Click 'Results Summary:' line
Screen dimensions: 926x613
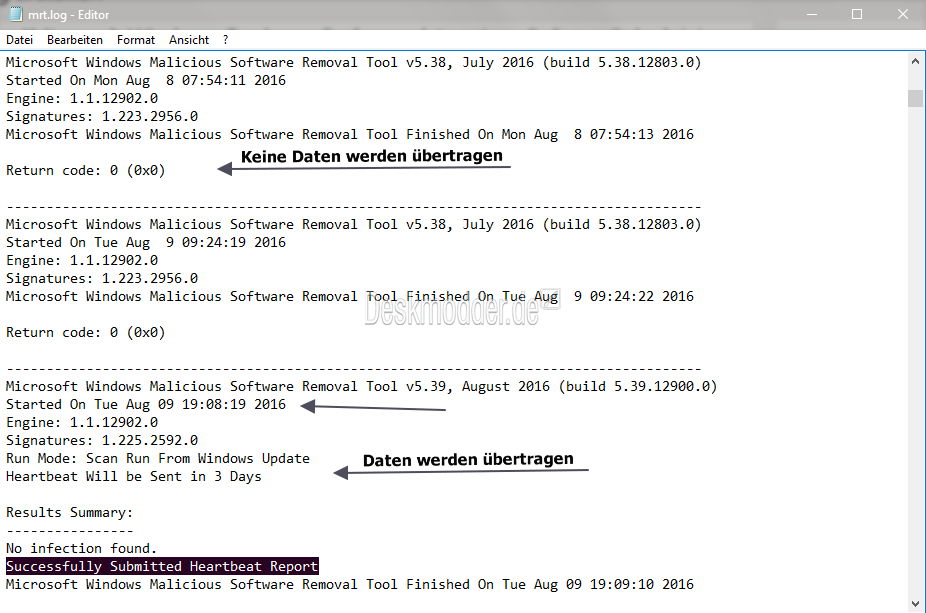coord(70,513)
